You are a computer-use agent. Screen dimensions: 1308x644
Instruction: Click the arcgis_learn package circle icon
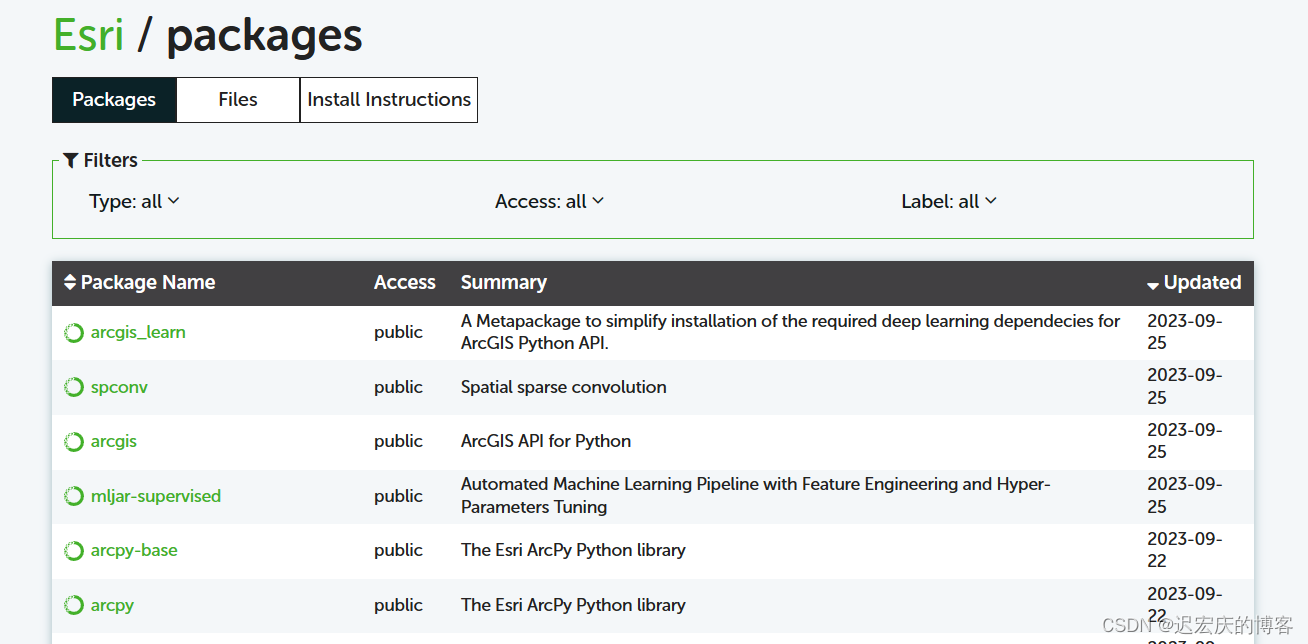click(74, 333)
